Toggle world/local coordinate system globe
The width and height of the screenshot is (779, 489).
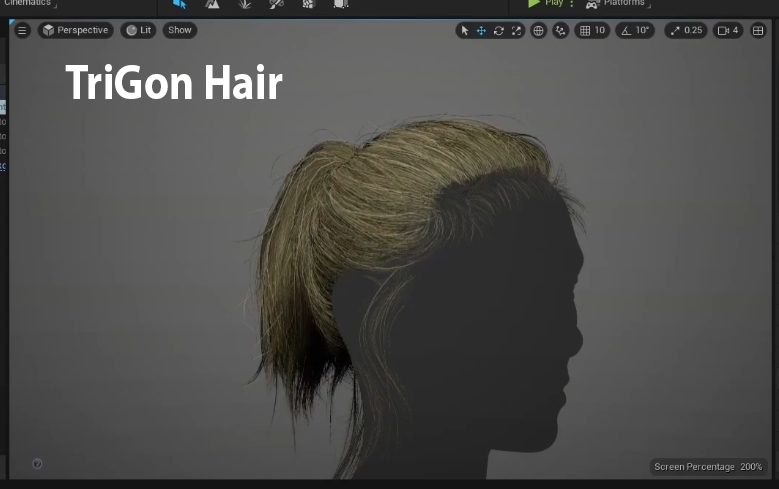(x=538, y=31)
